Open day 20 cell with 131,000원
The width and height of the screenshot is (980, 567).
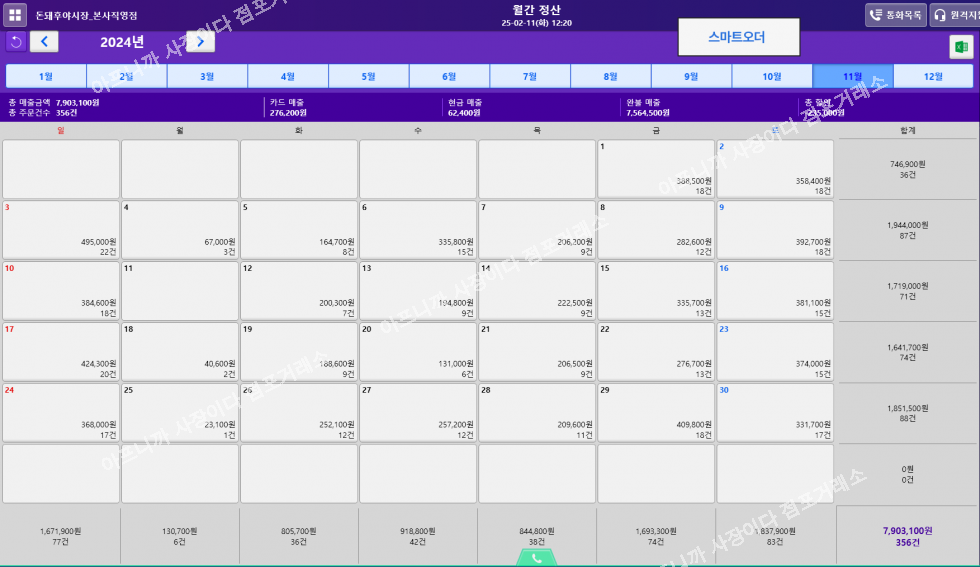(418, 351)
